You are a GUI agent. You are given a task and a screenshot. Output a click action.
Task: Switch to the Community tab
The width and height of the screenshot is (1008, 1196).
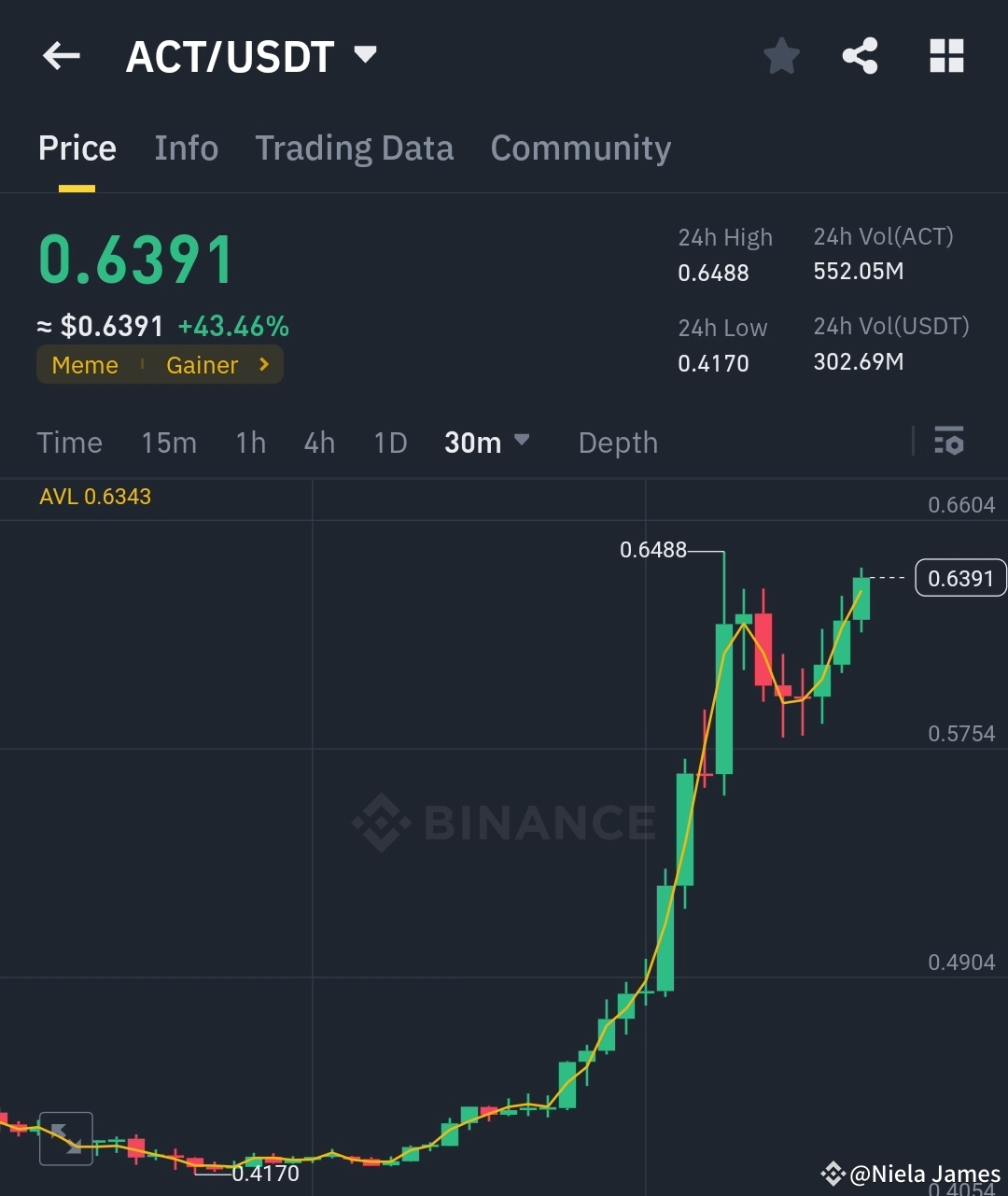(581, 148)
